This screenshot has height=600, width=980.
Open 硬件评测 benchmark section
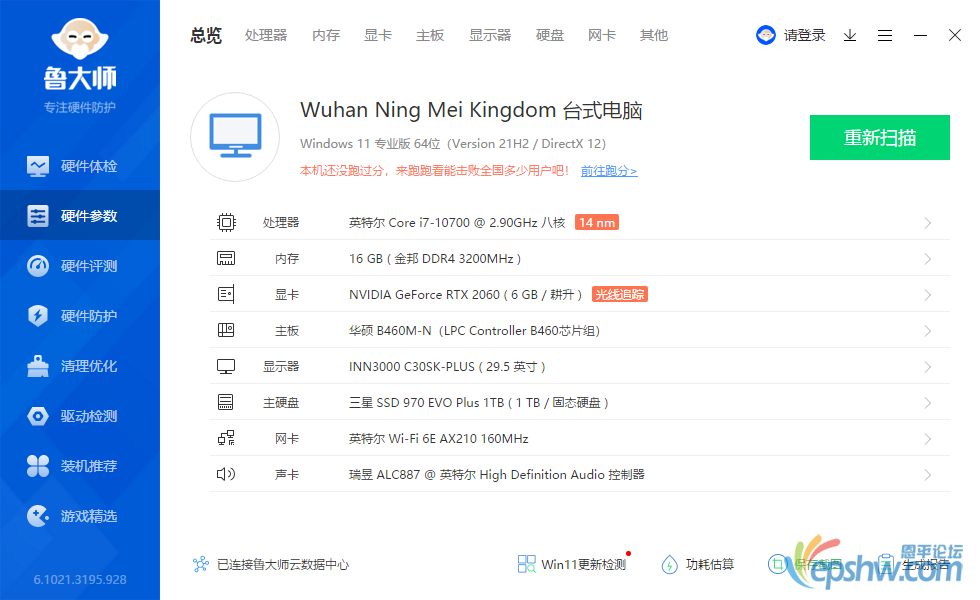tap(80, 266)
